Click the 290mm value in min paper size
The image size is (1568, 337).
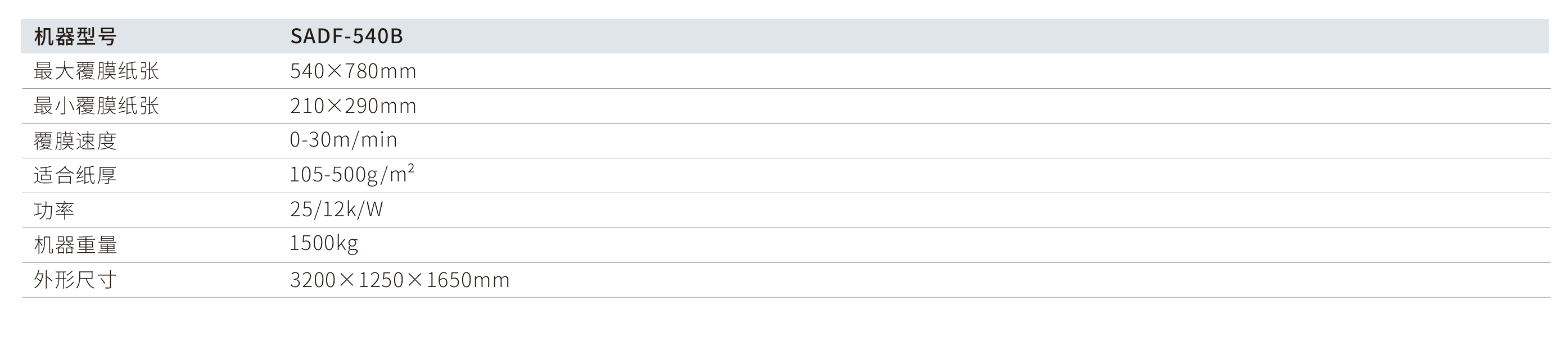(x=381, y=107)
